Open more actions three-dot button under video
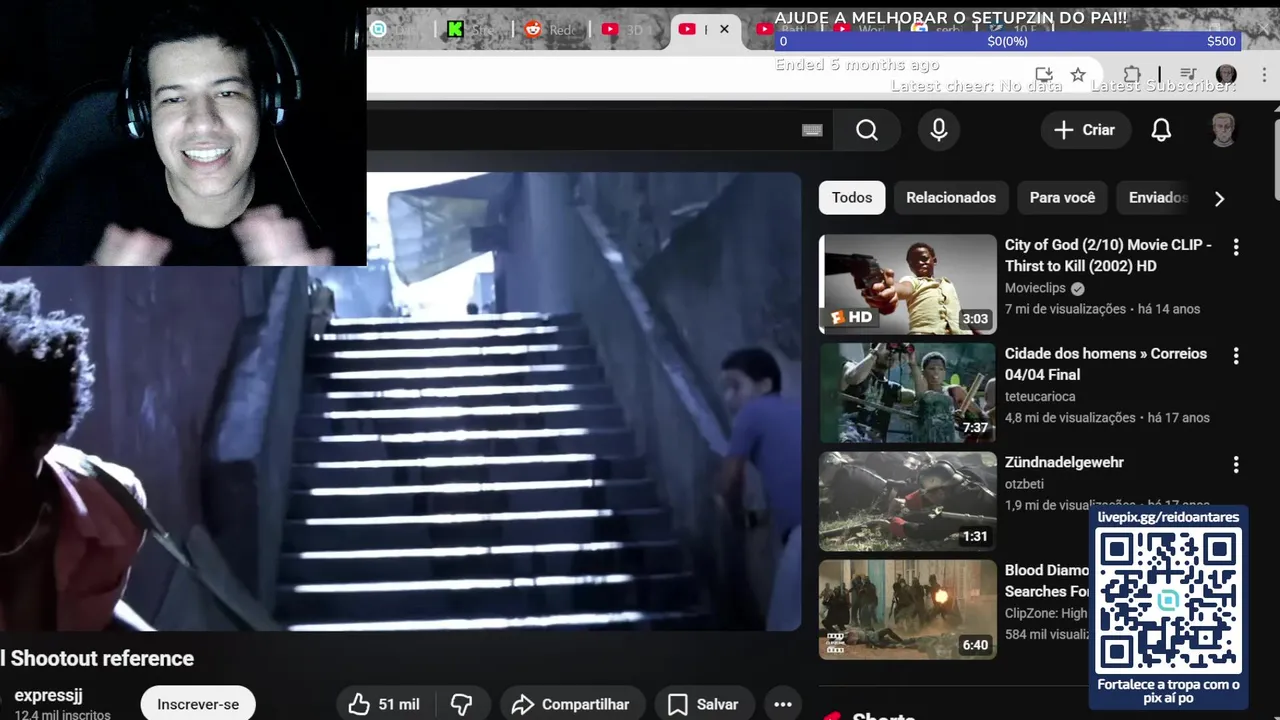The height and width of the screenshot is (720, 1280). [x=783, y=704]
